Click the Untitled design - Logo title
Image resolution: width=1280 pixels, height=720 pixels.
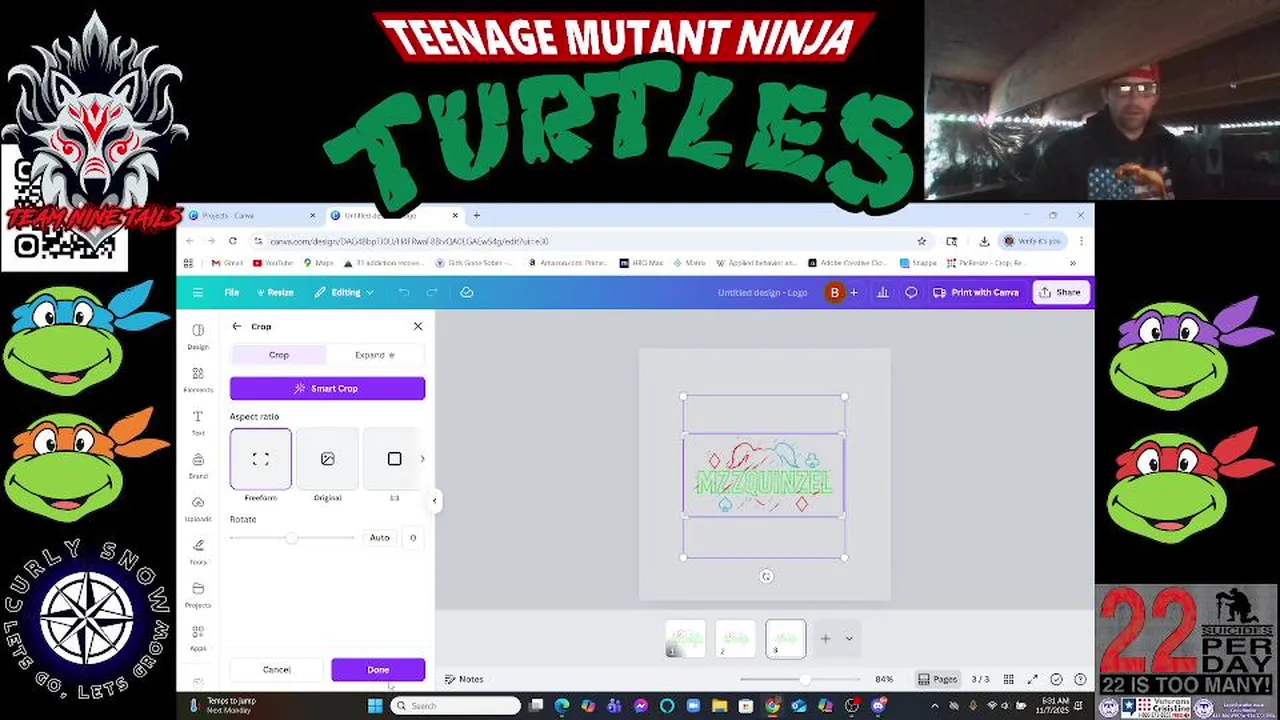[x=762, y=292]
